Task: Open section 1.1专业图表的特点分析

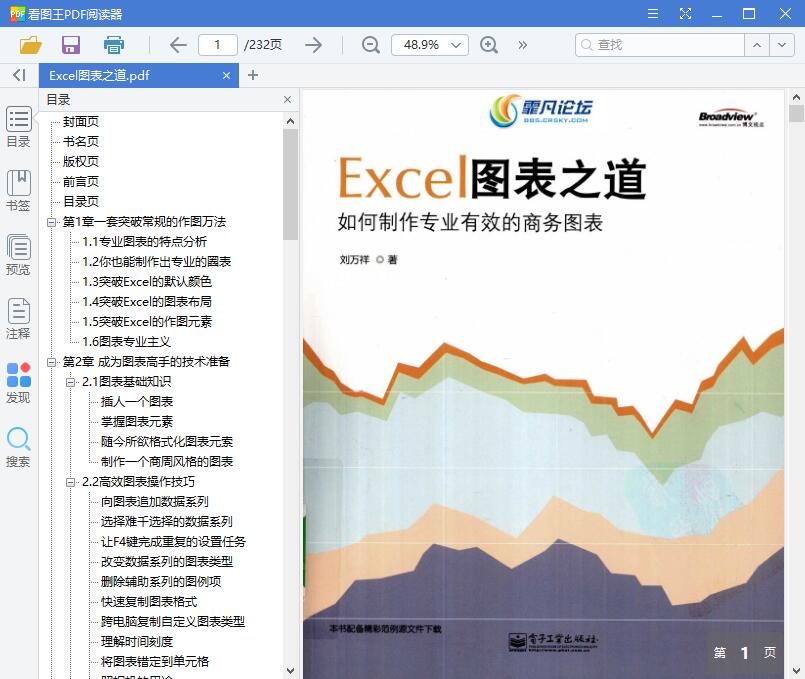Action: 144,242
